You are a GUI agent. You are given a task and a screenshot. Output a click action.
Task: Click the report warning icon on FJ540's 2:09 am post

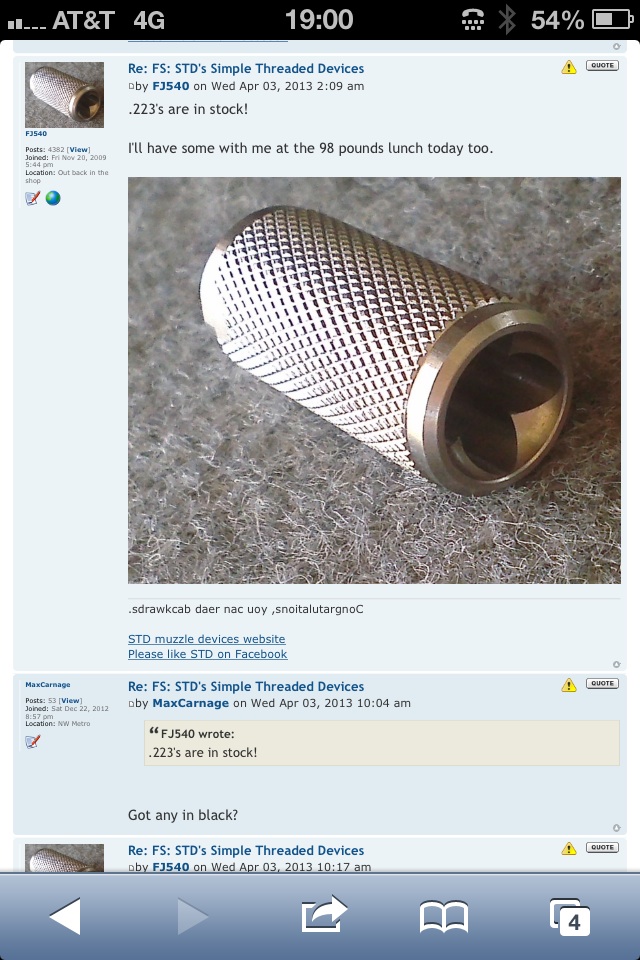click(x=569, y=67)
